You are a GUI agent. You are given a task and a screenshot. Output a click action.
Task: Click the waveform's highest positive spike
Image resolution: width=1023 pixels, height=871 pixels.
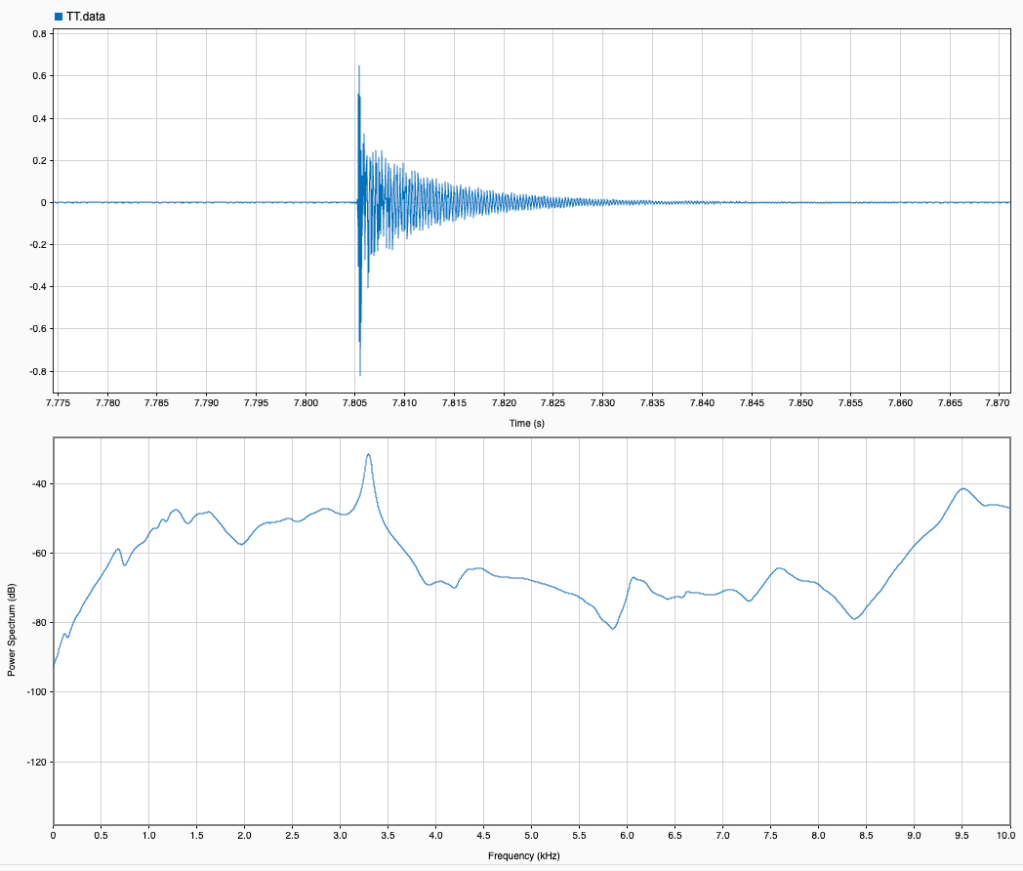pos(358,66)
